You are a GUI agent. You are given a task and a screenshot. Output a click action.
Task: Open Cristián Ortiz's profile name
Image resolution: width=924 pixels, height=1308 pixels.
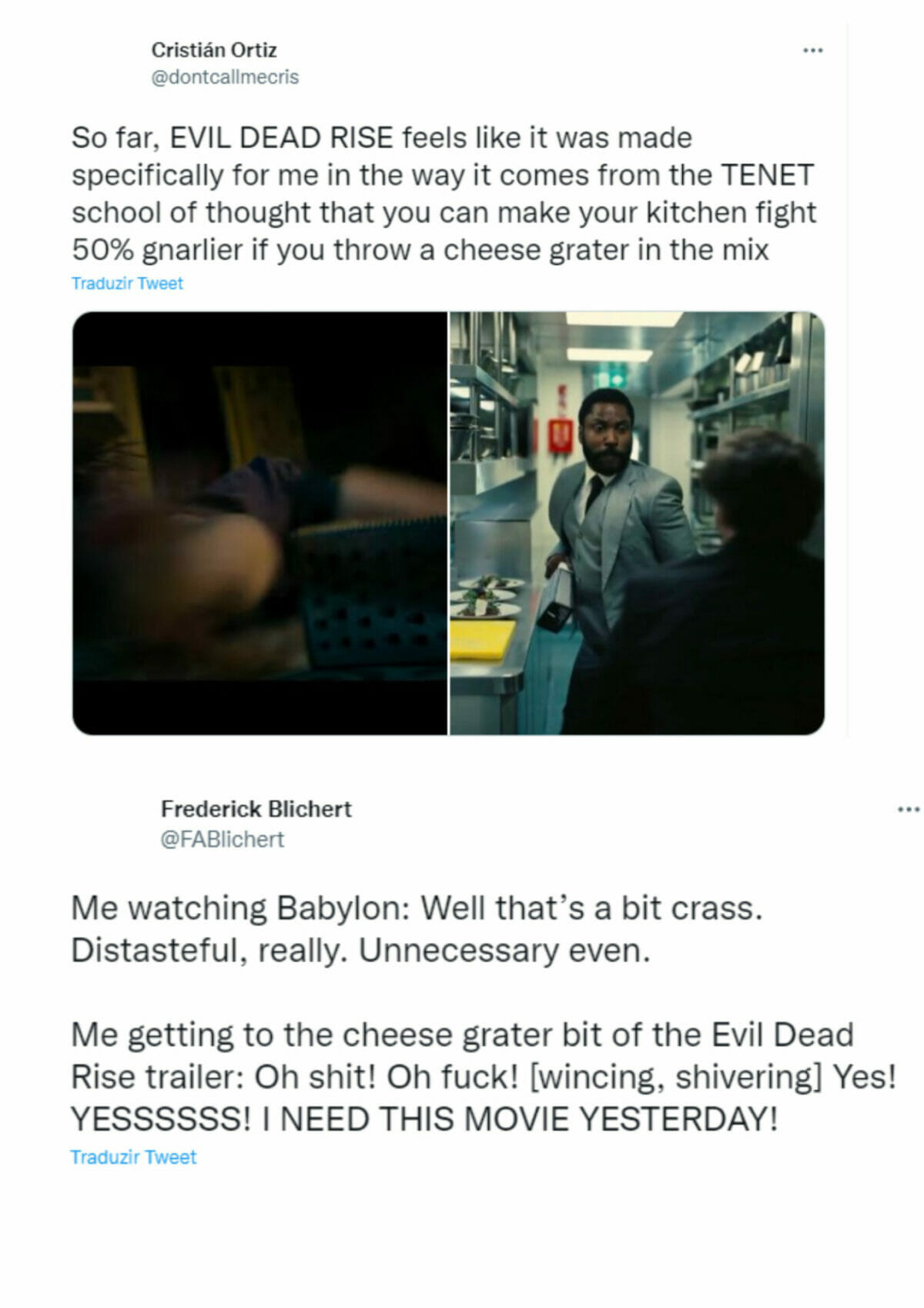(x=214, y=50)
